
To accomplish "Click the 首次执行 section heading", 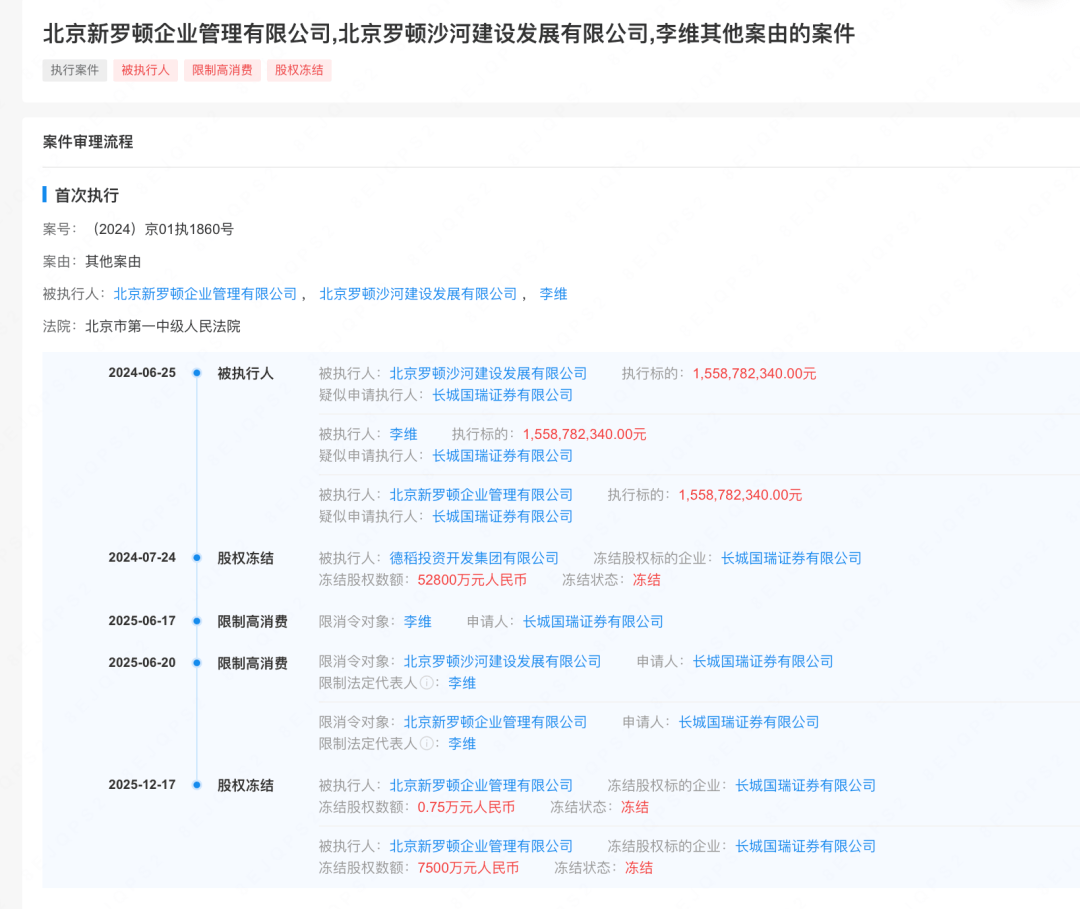I will tap(87, 195).
